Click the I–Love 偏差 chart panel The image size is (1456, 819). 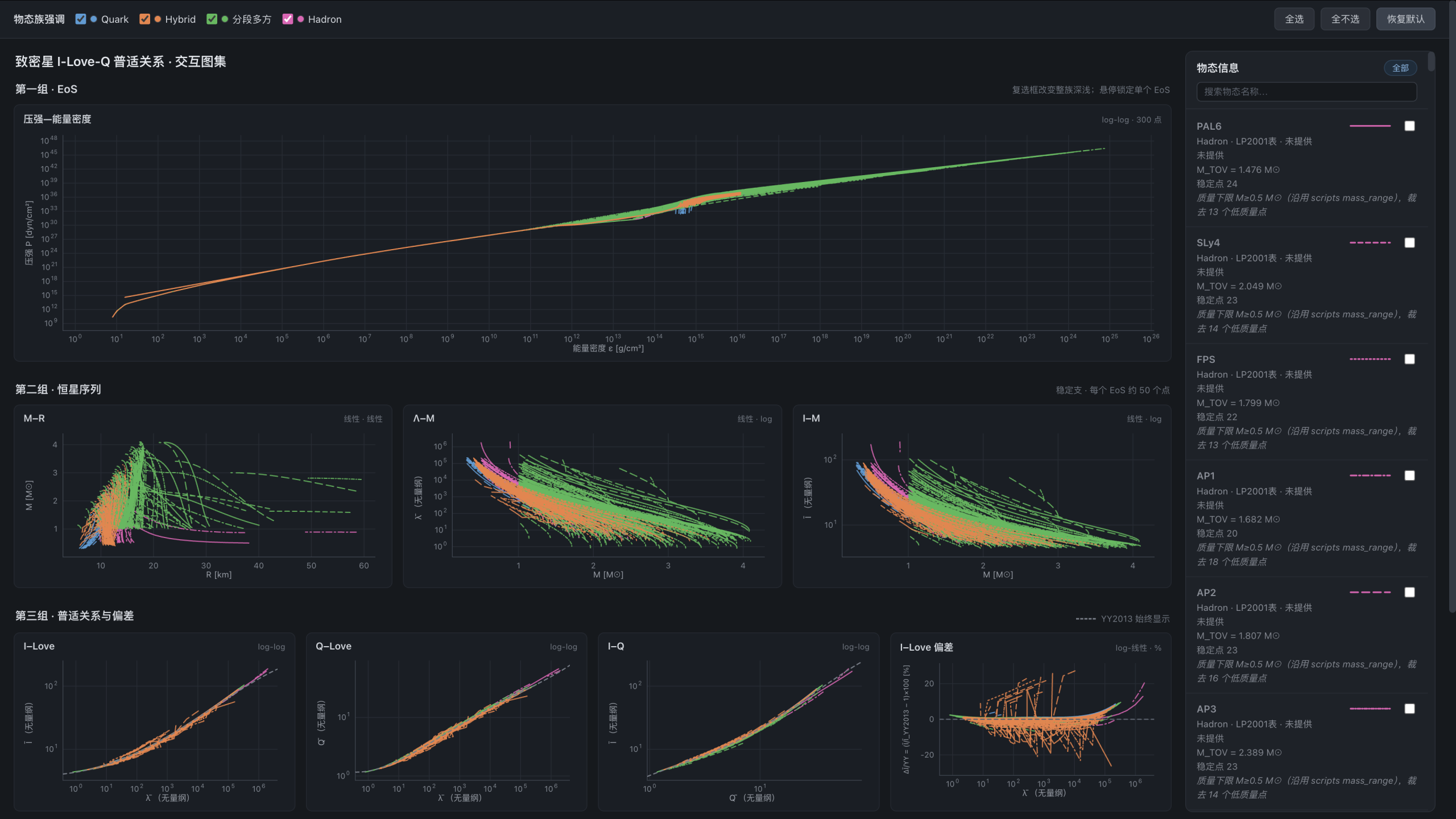coord(1031,722)
